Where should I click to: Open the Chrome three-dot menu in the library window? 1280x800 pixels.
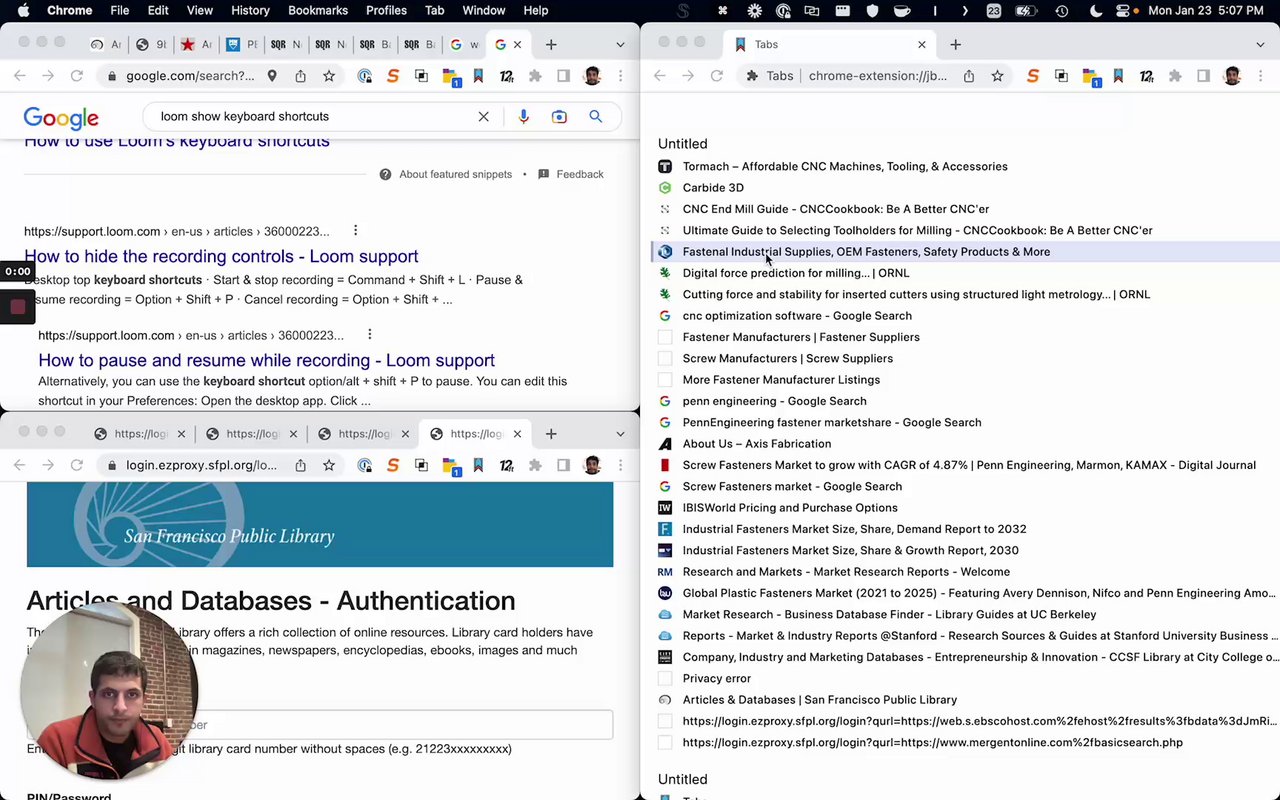click(620, 465)
